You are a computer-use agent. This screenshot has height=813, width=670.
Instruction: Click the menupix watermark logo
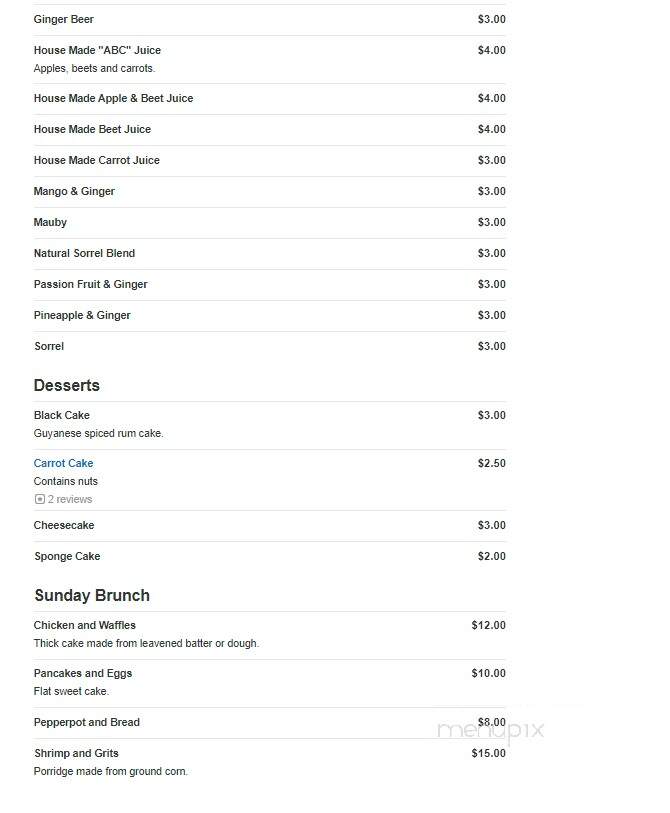tap(491, 731)
